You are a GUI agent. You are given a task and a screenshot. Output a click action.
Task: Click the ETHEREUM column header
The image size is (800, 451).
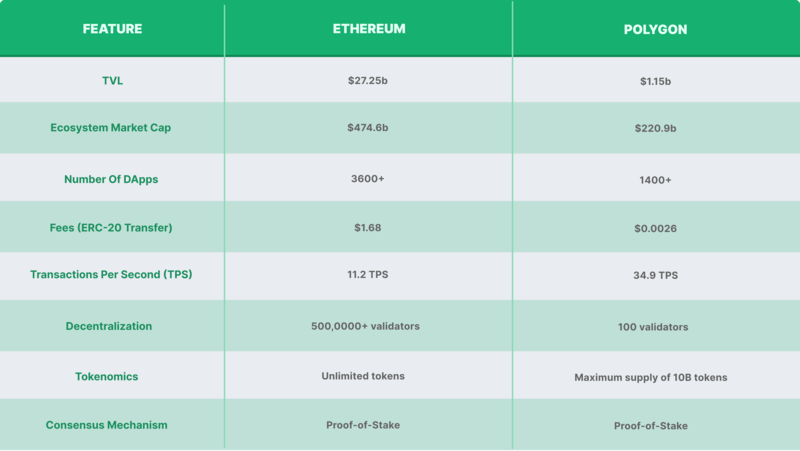(x=369, y=29)
